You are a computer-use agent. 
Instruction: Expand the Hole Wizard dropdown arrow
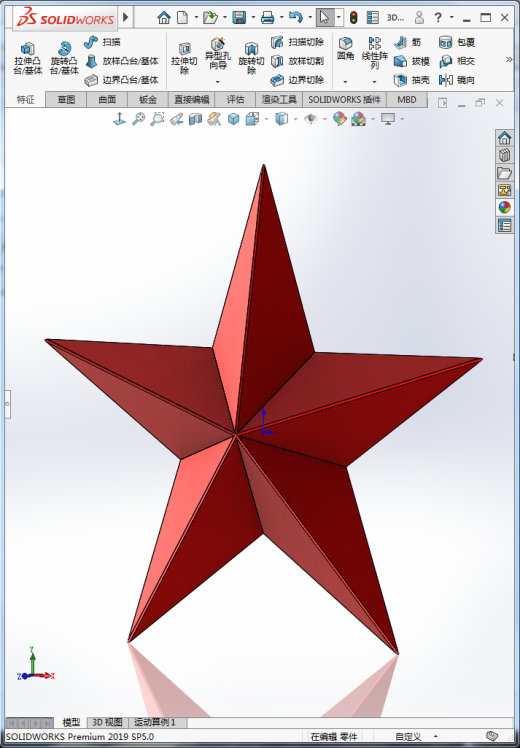click(x=218, y=82)
